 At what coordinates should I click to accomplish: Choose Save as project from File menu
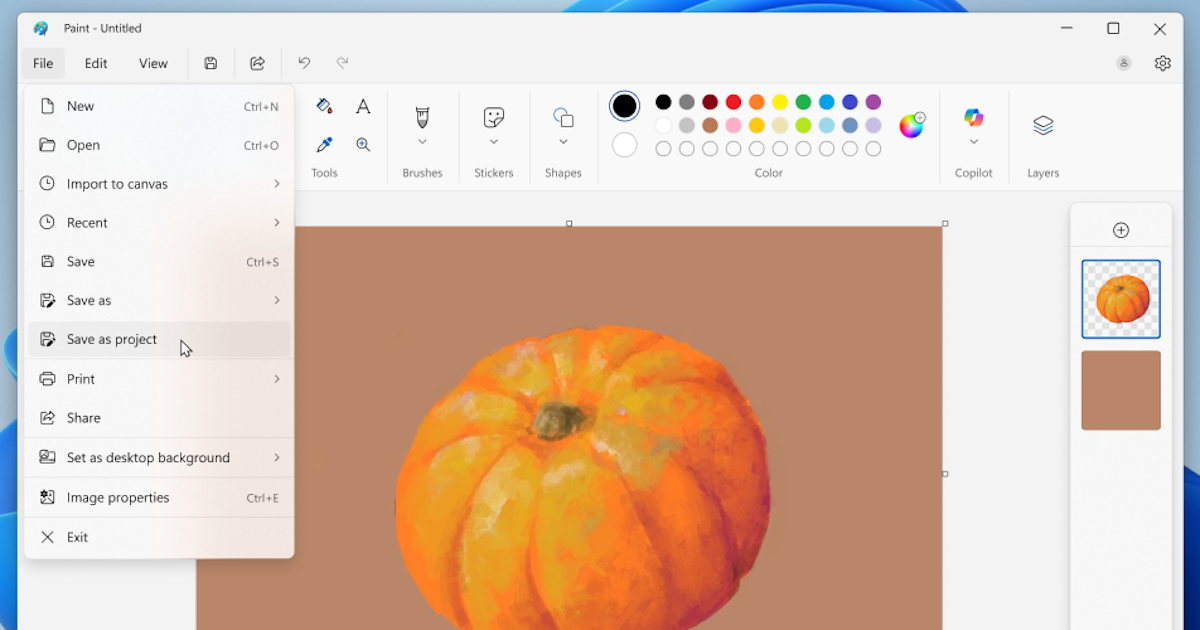[112, 339]
